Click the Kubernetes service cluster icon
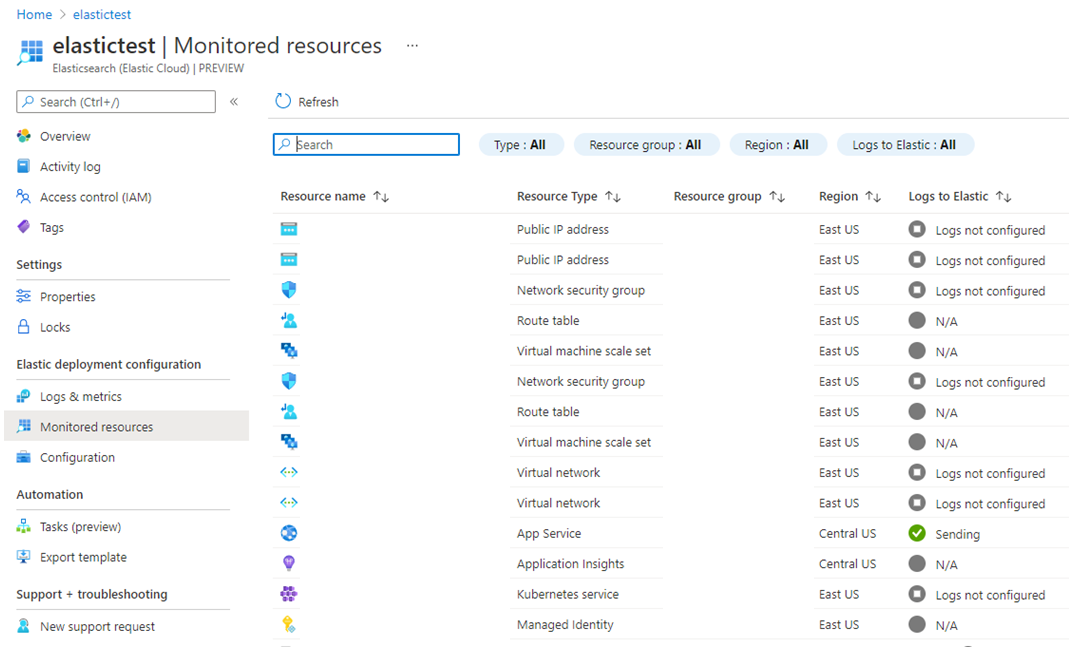The image size is (1069, 647). pos(289,594)
